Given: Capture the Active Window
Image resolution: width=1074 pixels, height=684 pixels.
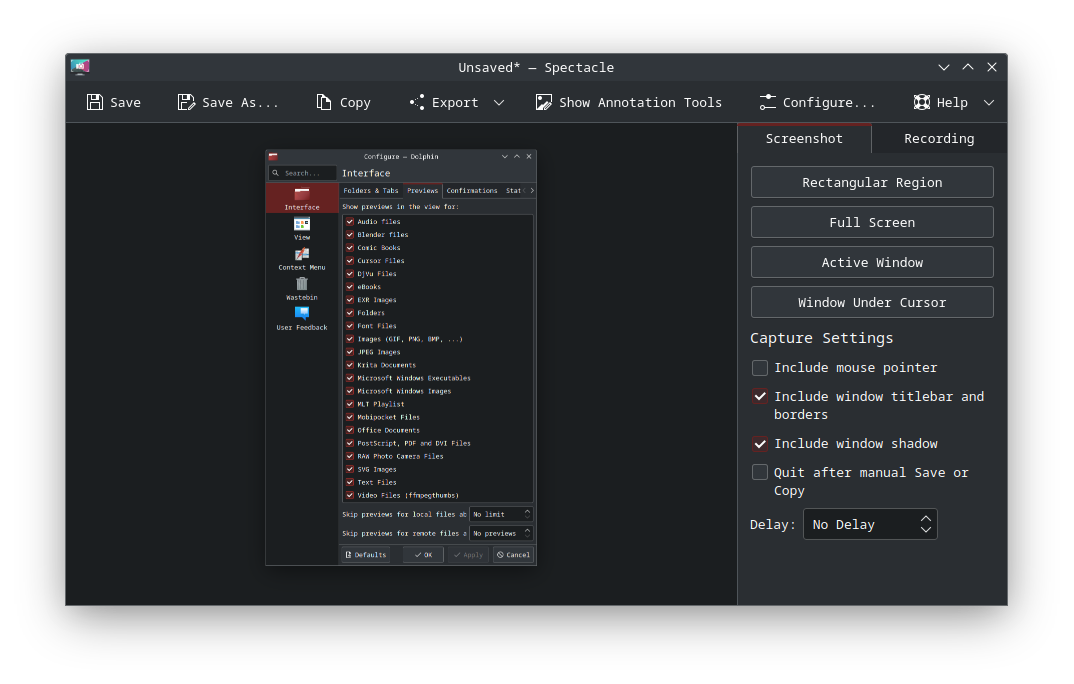Looking at the screenshot, I should tap(872, 262).
